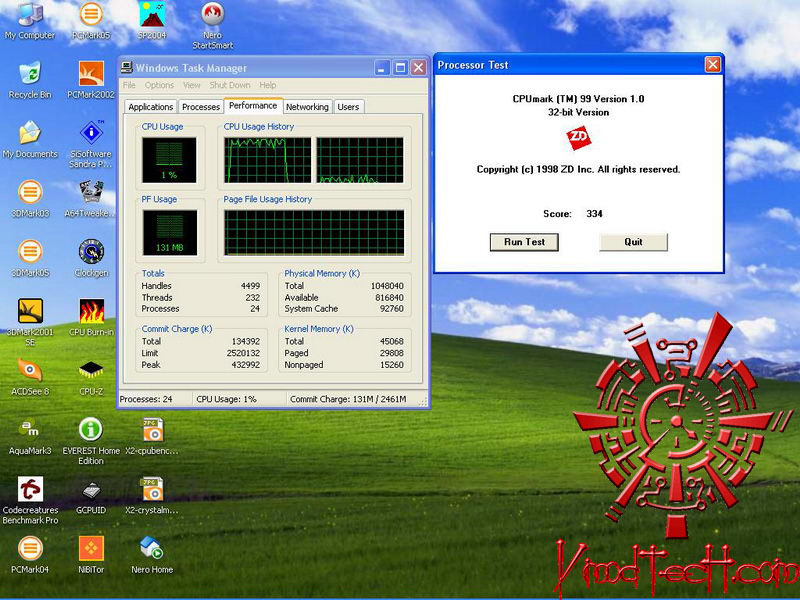Minimize the Windows Task Manager window
This screenshot has height=600, width=800.
pos(382,67)
